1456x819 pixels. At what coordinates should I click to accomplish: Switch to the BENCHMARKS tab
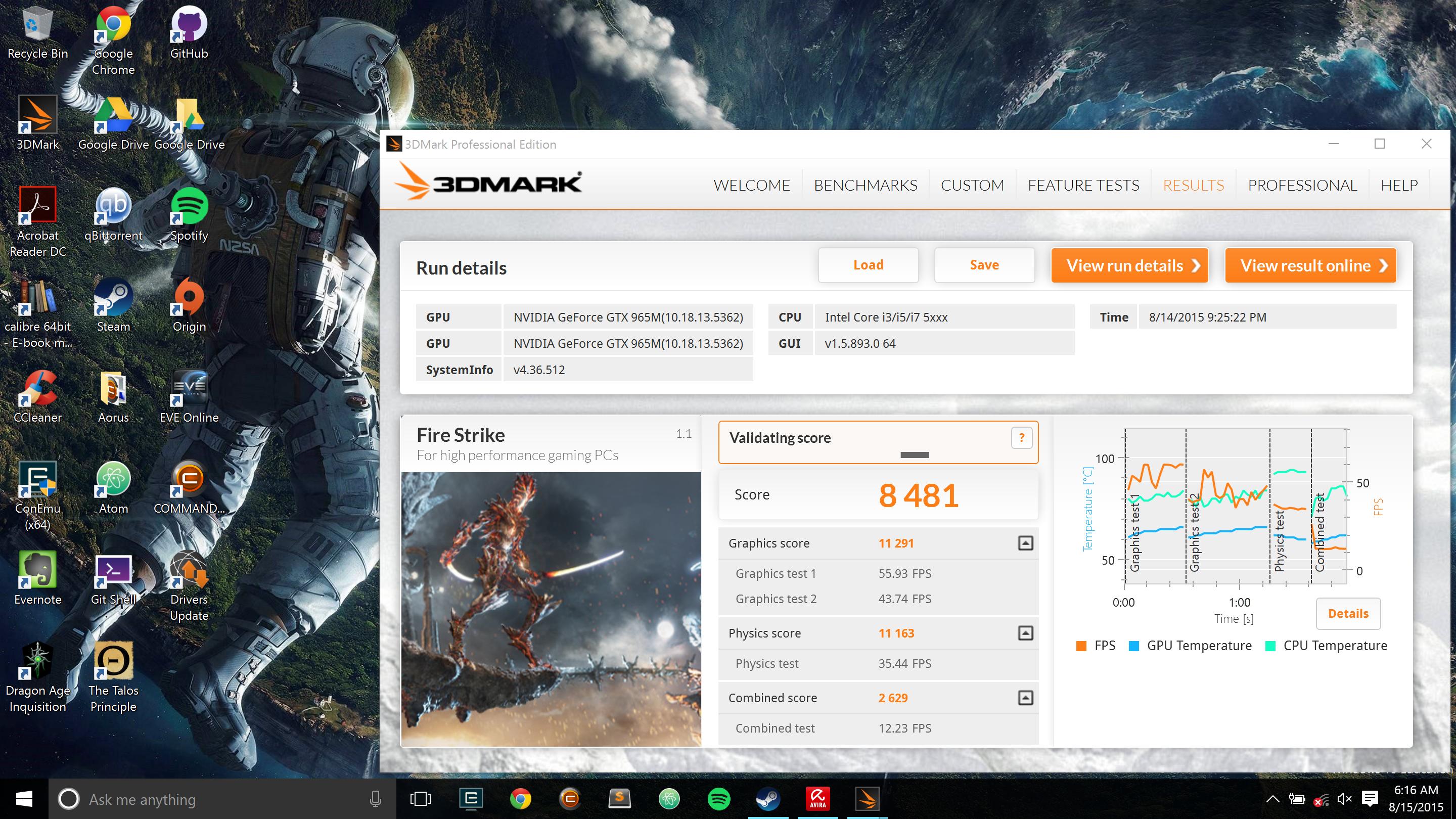point(866,186)
